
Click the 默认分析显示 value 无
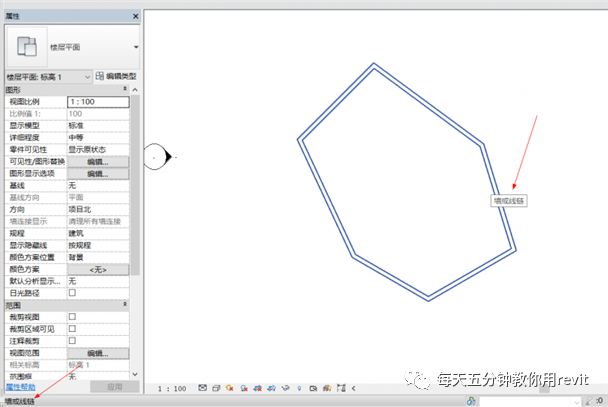coord(98,281)
